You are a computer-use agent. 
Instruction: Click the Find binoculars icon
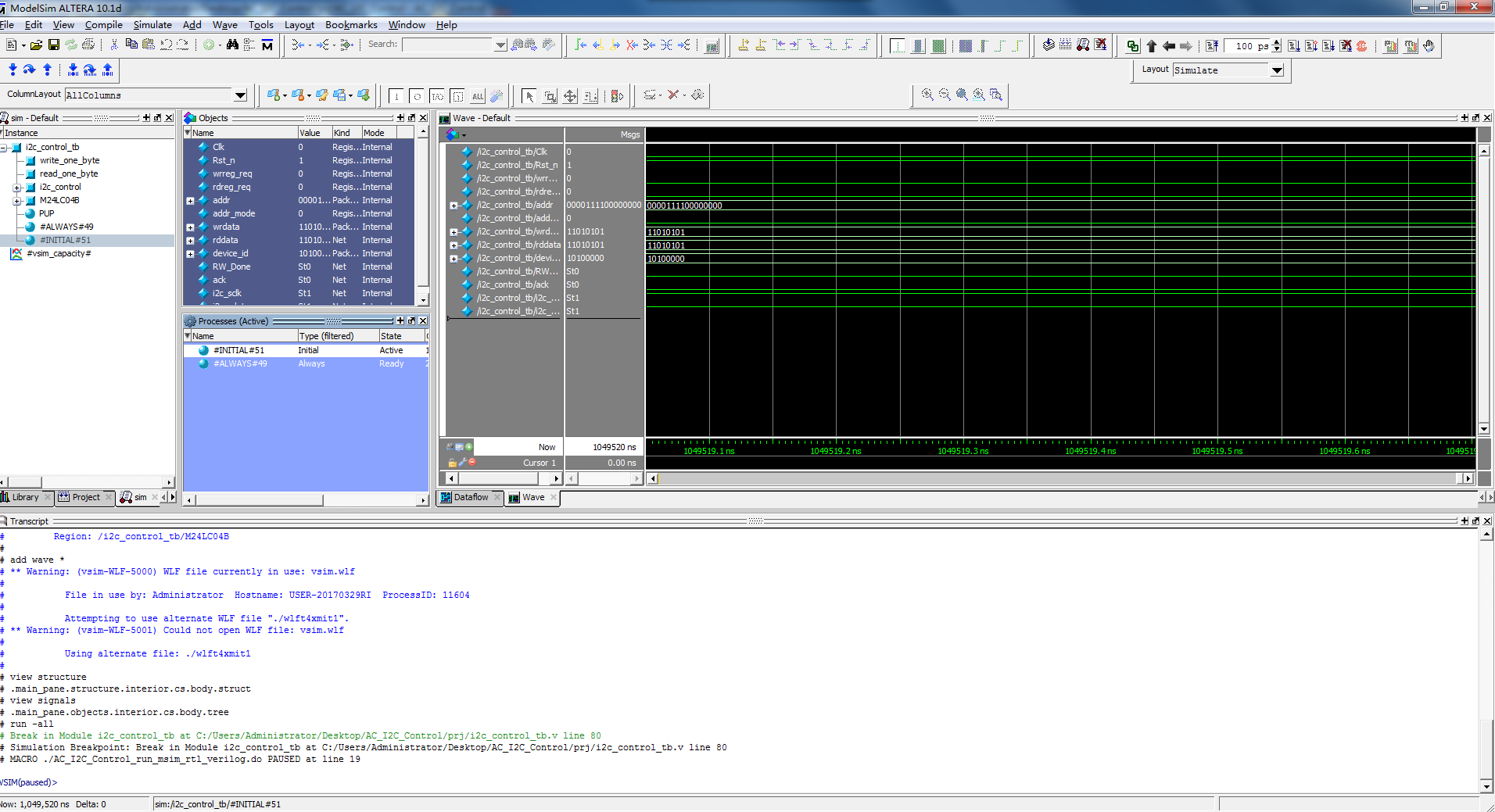tap(232, 45)
